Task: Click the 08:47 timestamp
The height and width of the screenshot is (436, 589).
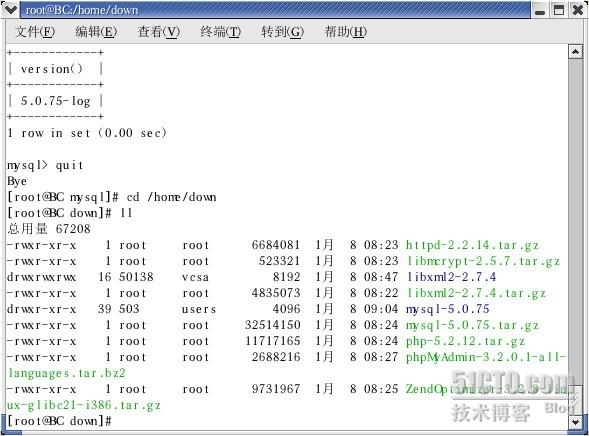Action: (381, 277)
